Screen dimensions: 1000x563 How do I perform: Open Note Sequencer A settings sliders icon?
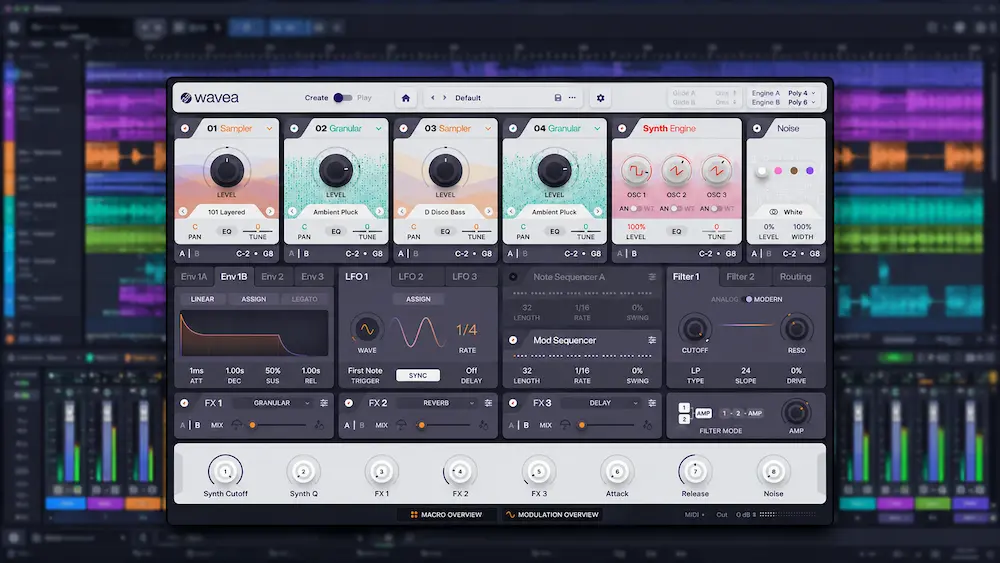[x=652, y=277]
